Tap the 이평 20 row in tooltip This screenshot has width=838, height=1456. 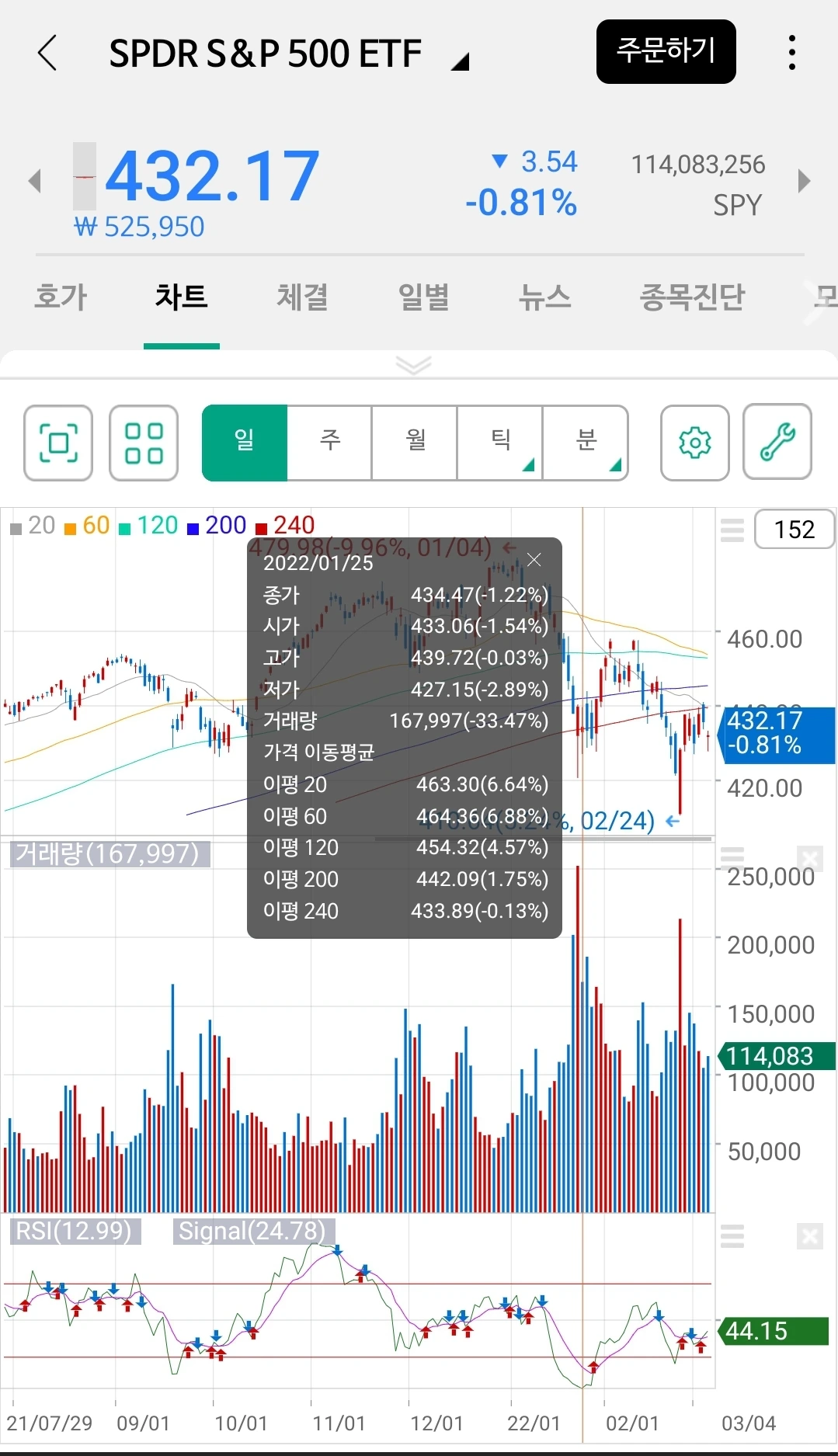(x=405, y=784)
